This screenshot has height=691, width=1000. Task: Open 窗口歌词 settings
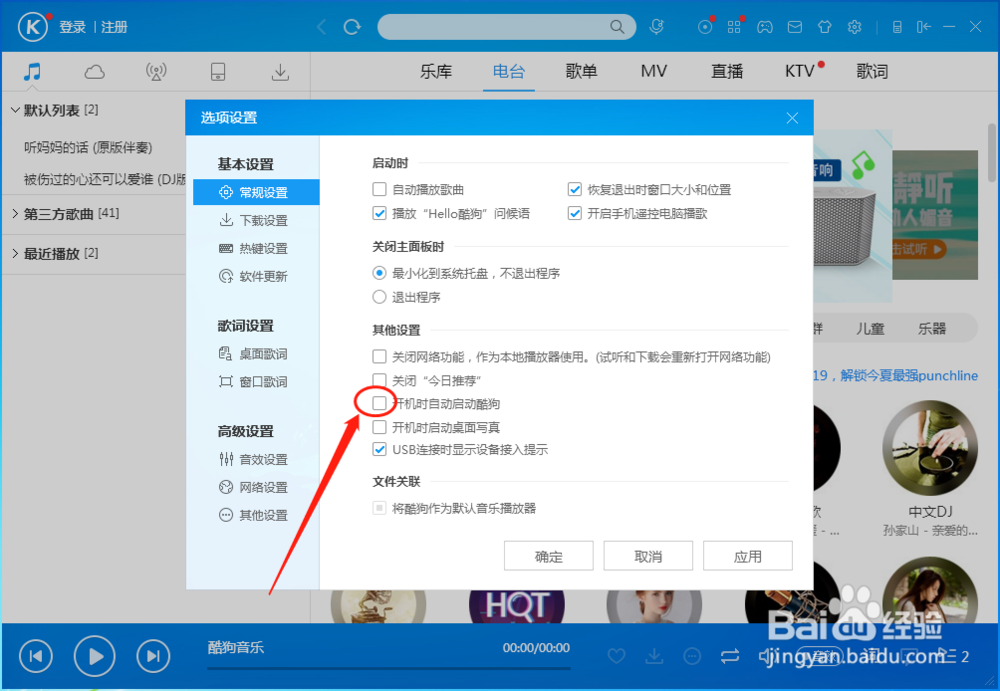pos(256,382)
